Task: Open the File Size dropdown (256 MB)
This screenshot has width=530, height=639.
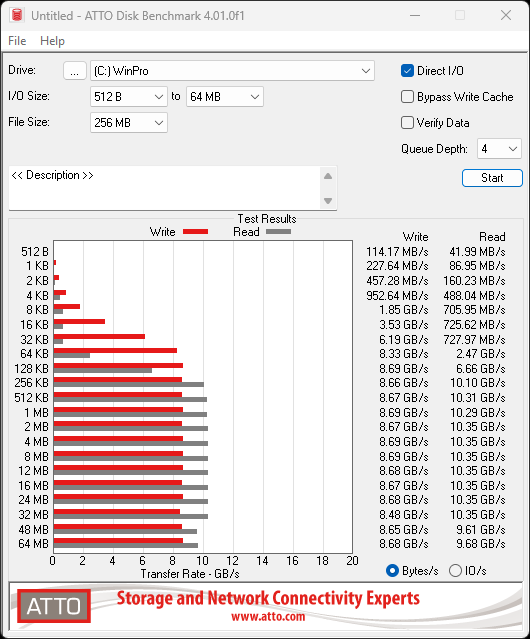Action: 129,123
